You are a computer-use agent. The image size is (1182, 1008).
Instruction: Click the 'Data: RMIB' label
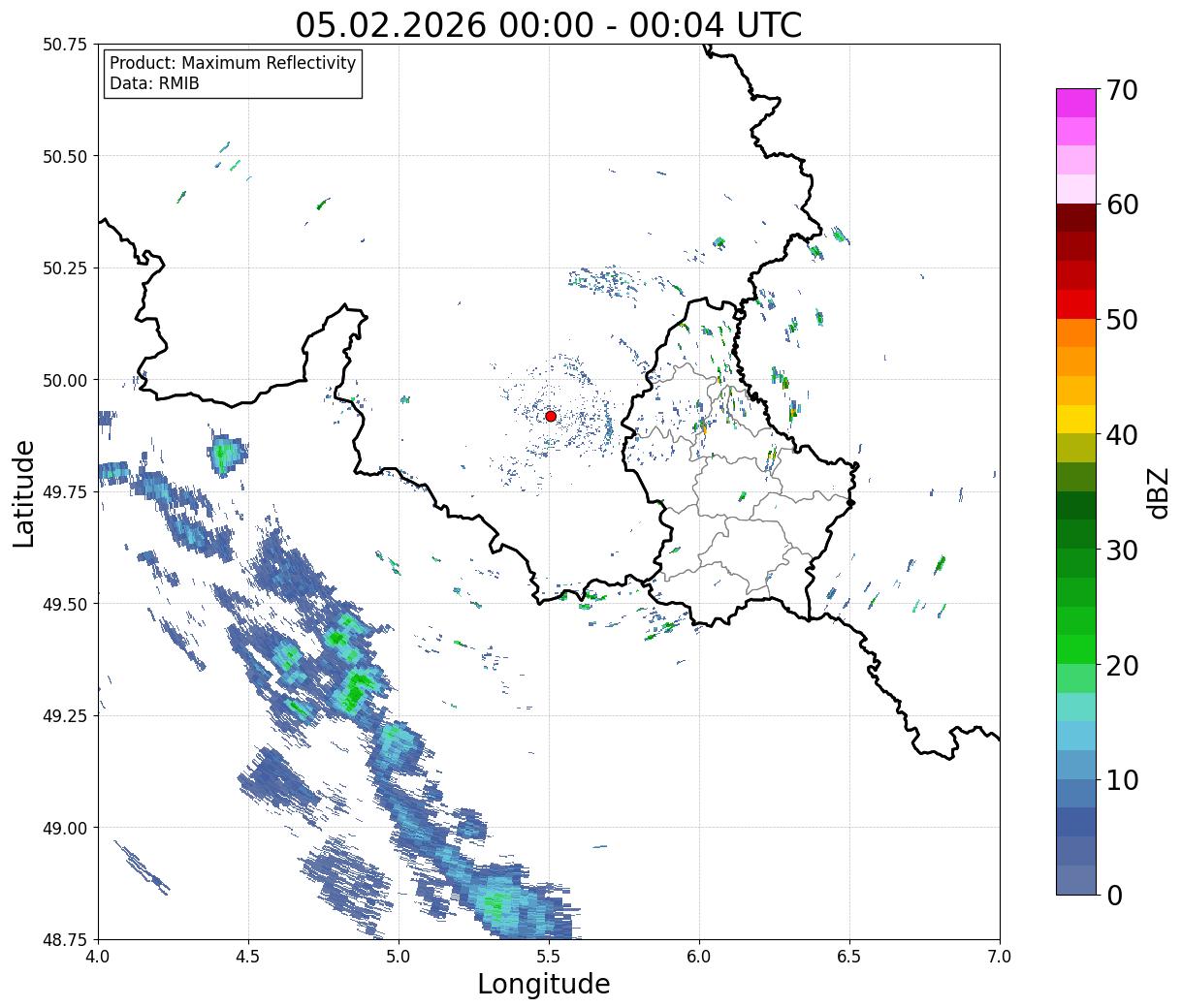pyautogui.click(x=154, y=83)
